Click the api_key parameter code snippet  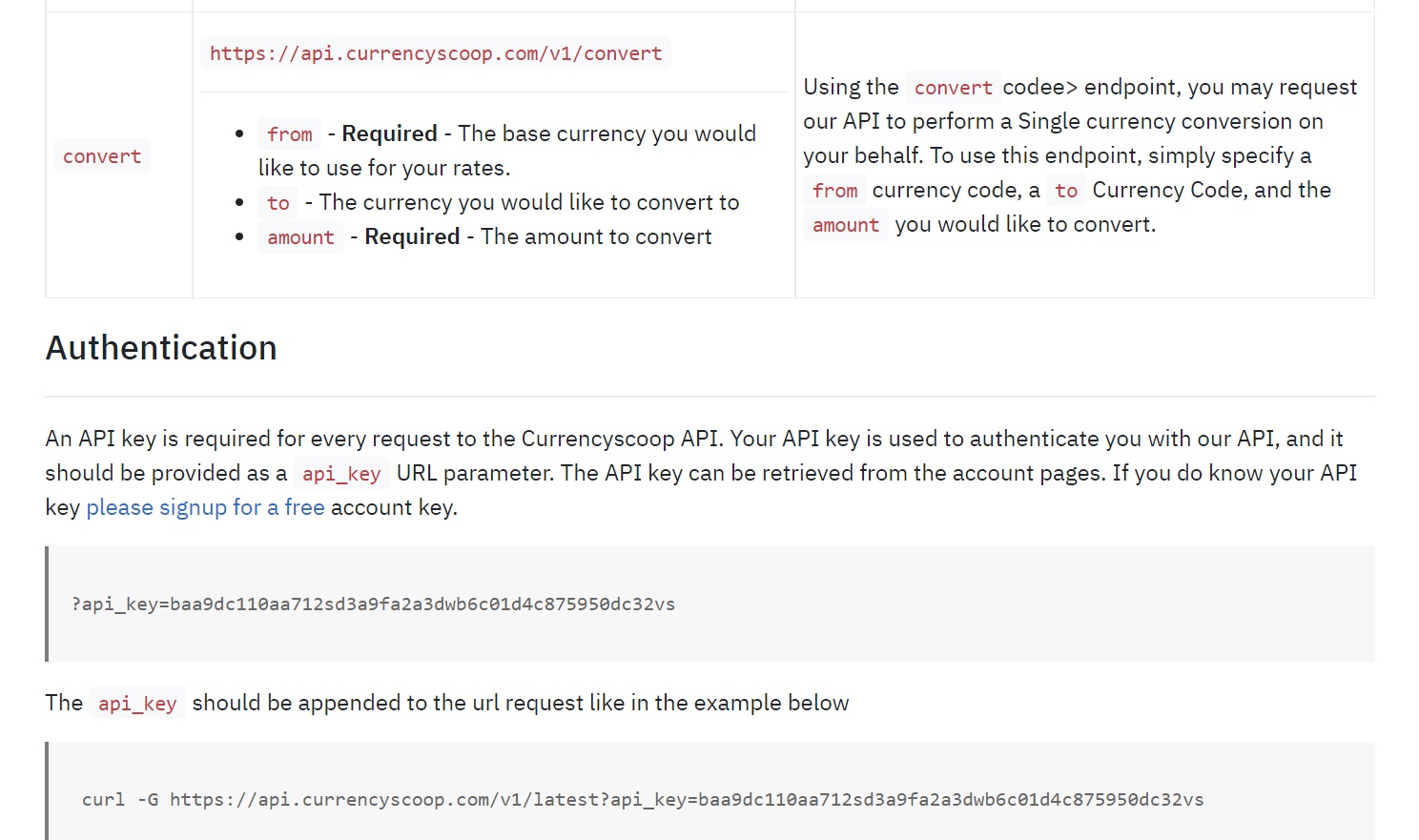[339, 472]
